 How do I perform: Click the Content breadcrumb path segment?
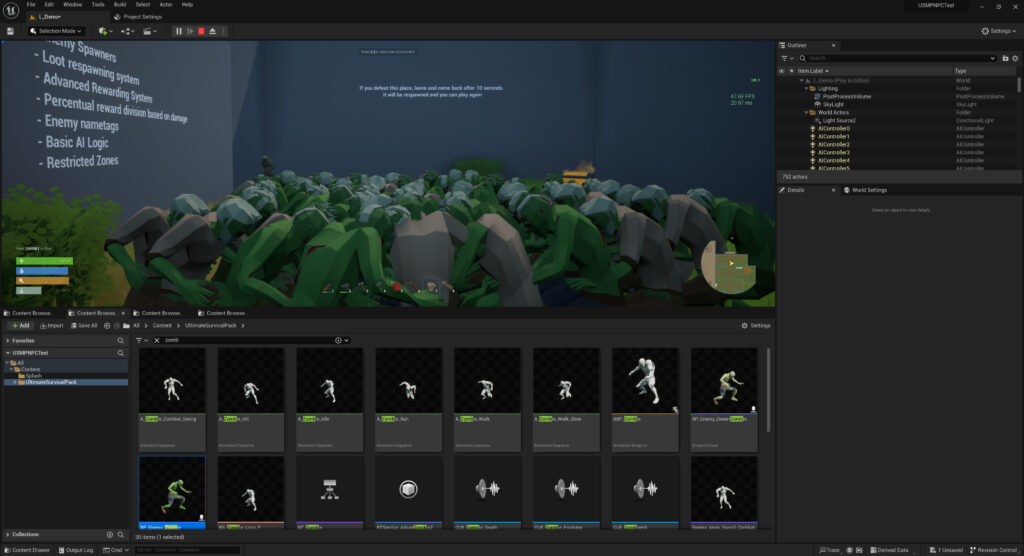(162, 325)
